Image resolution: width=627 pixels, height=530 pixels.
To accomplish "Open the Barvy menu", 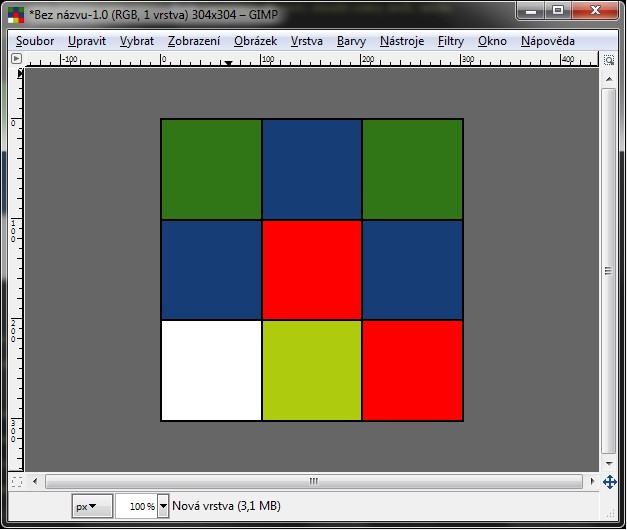I will click(x=351, y=41).
